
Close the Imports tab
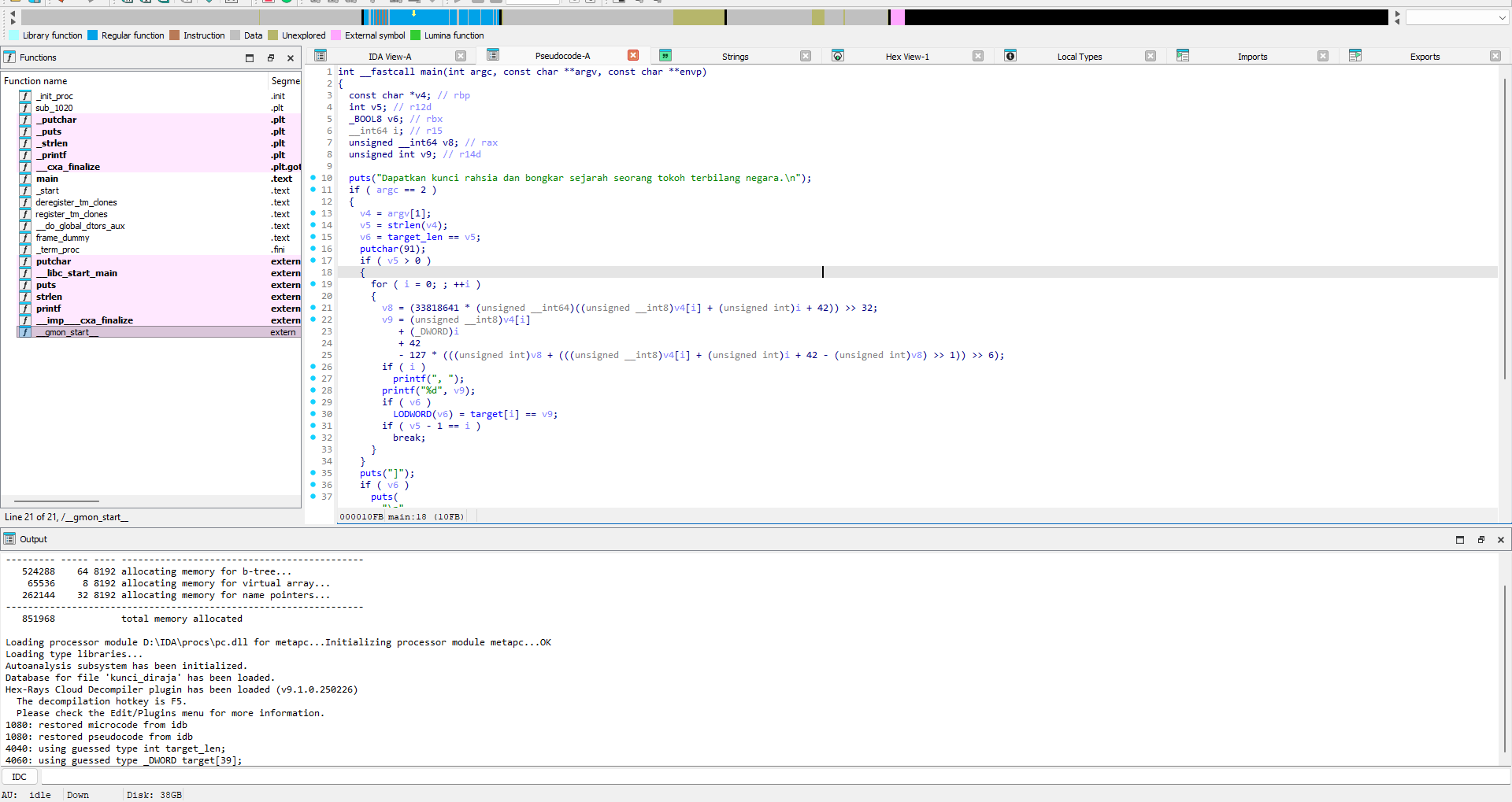coord(1323,56)
